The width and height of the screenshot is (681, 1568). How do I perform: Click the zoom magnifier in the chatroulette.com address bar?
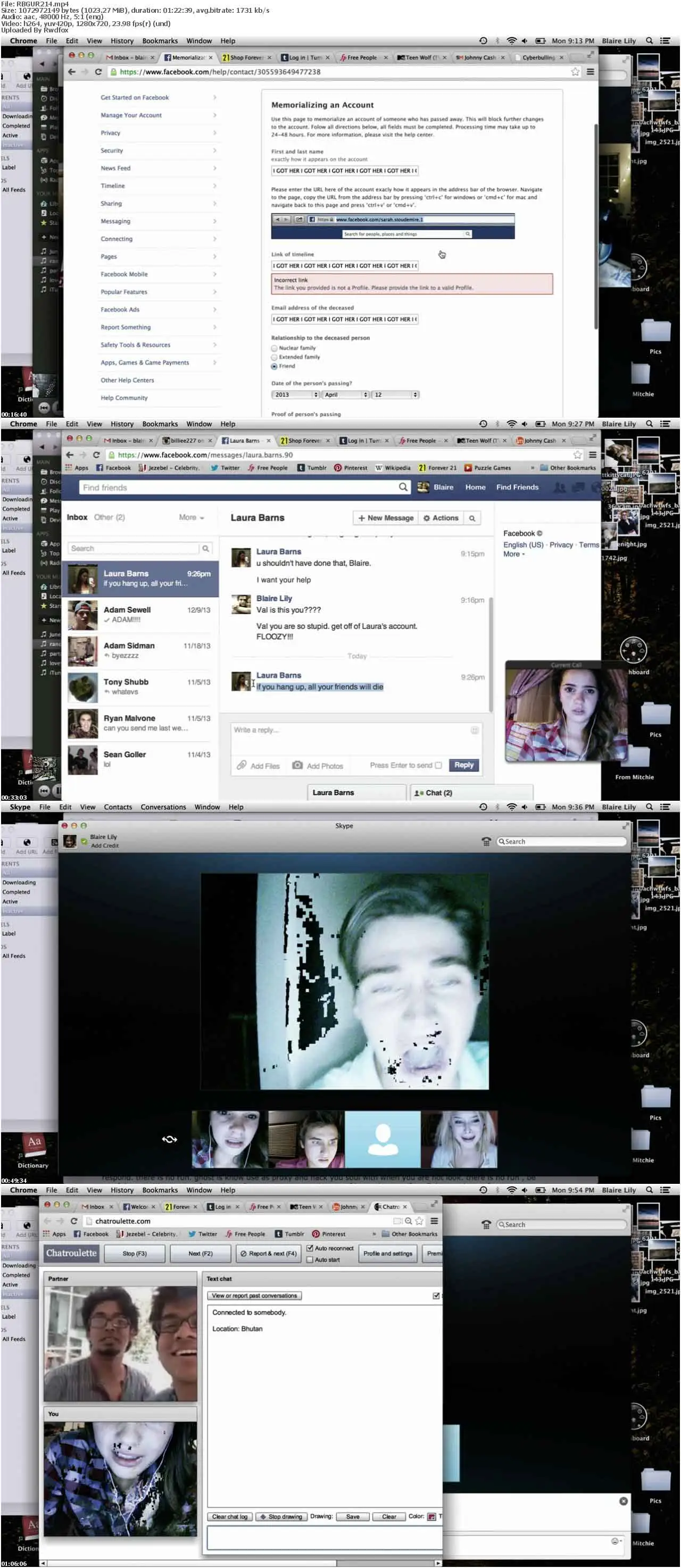409,1221
